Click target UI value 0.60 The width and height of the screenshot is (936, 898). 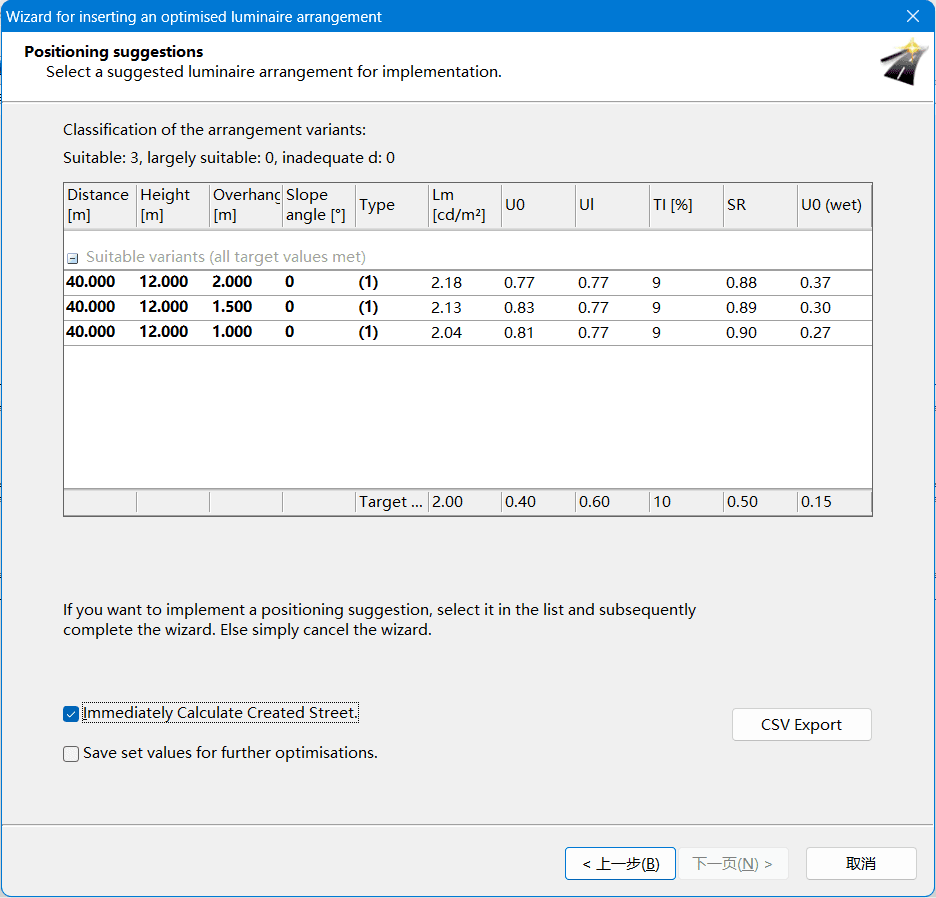(x=595, y=502)
